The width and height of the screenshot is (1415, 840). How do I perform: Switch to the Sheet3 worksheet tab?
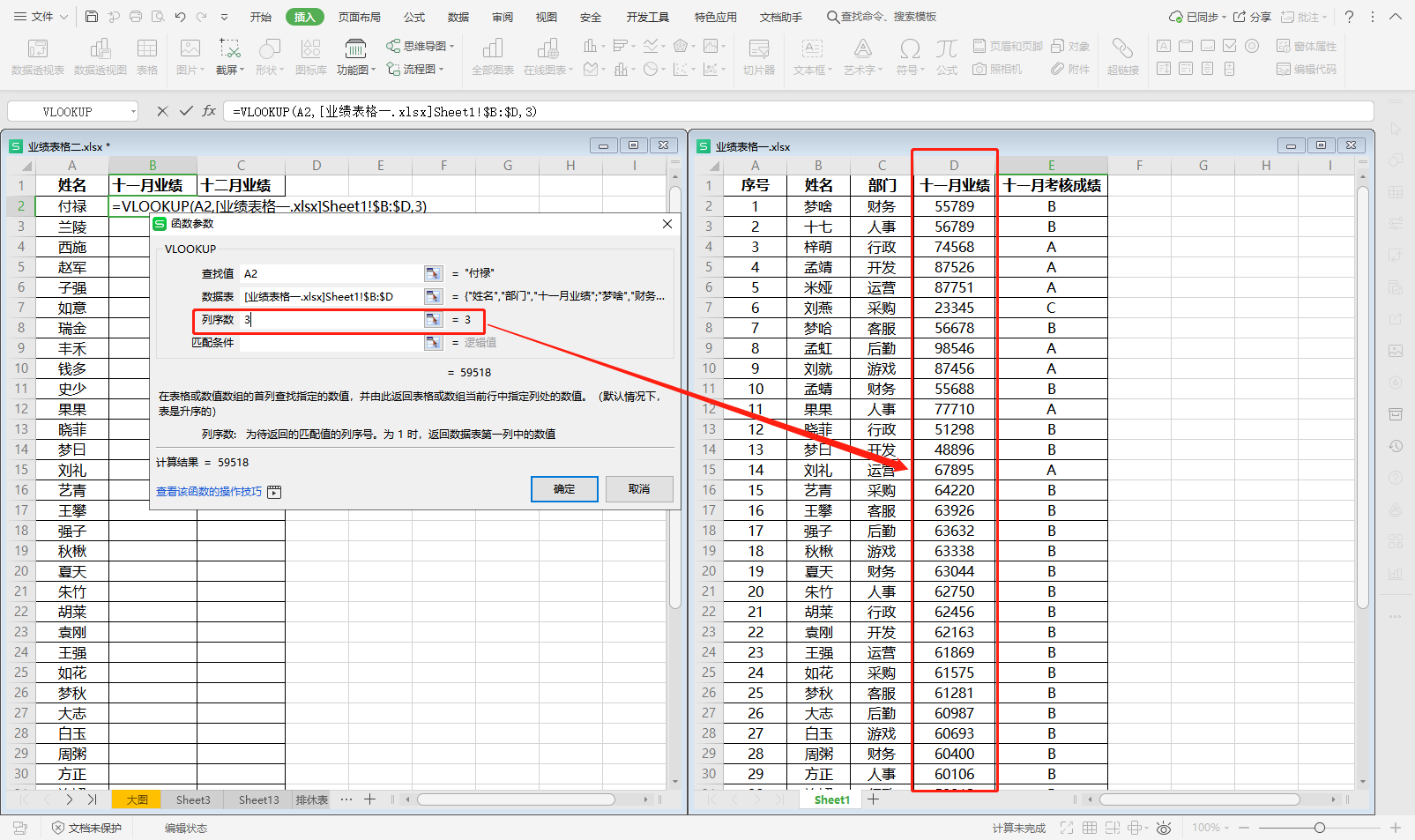[x=192, y=799]
